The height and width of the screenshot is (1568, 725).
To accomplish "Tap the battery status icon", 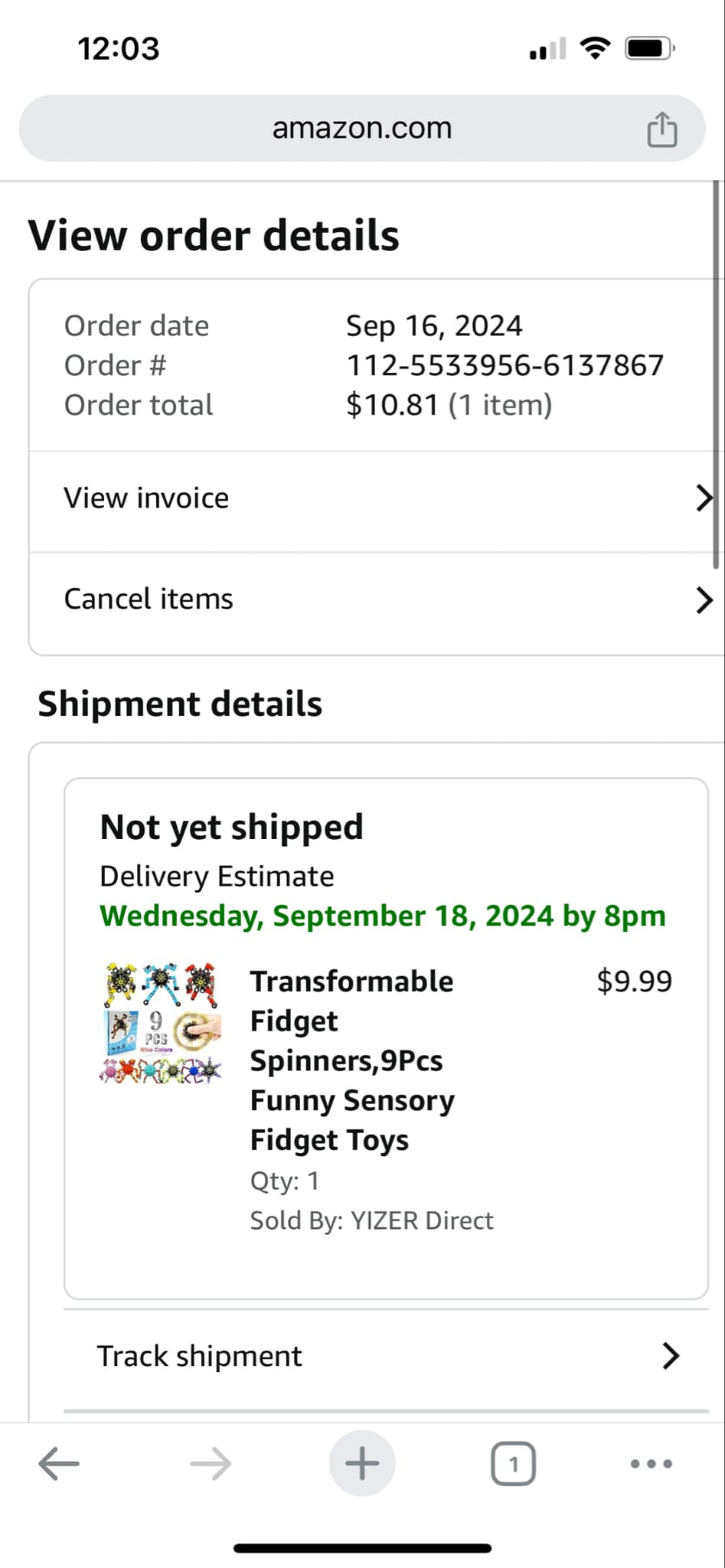I will [649, 48].
